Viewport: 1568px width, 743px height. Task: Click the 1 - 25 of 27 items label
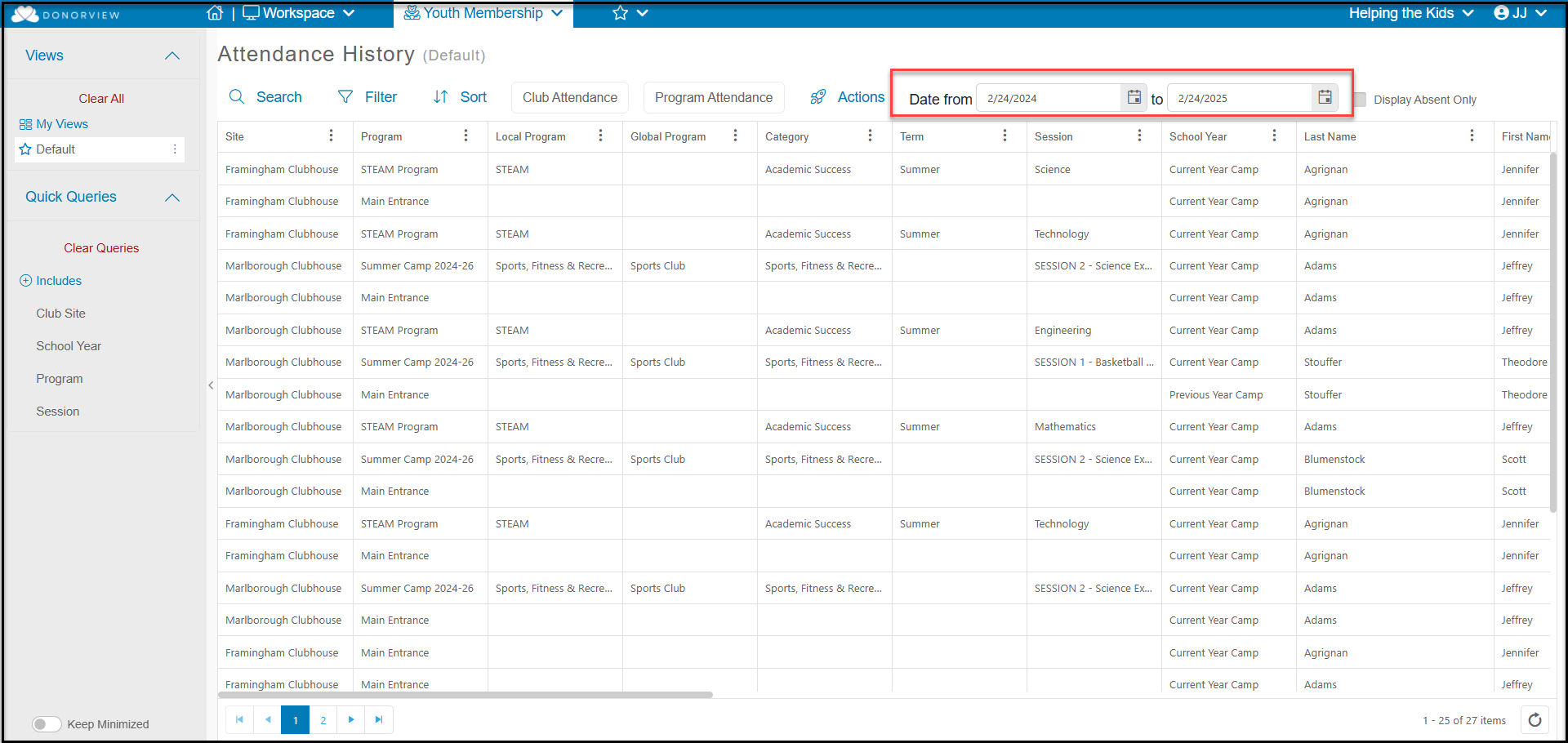click(1464, 720)
